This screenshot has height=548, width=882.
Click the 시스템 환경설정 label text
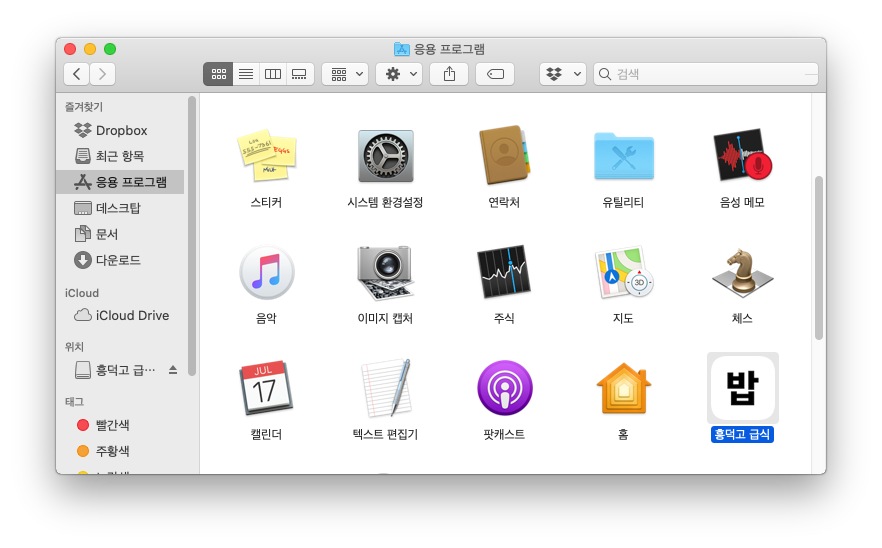pos(385,203)
